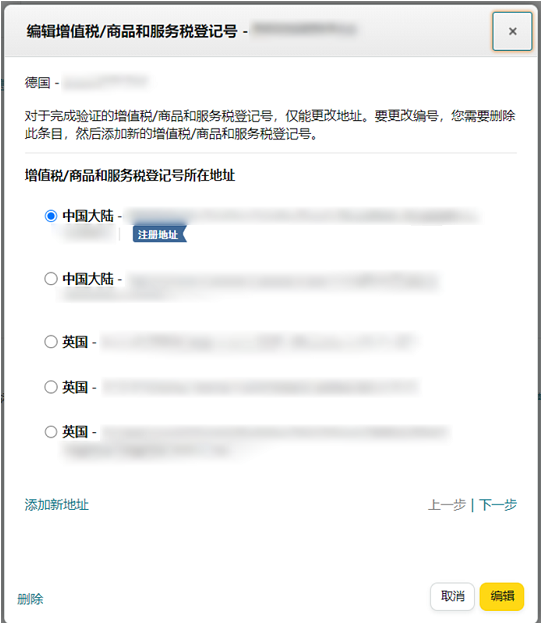The width and height of the screenshot is (542, 623).
Task: Click the blue 注册地址 badge
Action: [159, 234]
